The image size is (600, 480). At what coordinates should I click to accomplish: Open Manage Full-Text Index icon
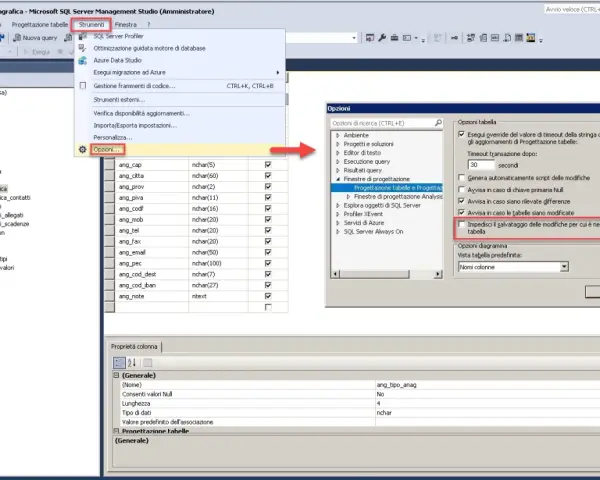click(x=495, y=38)
